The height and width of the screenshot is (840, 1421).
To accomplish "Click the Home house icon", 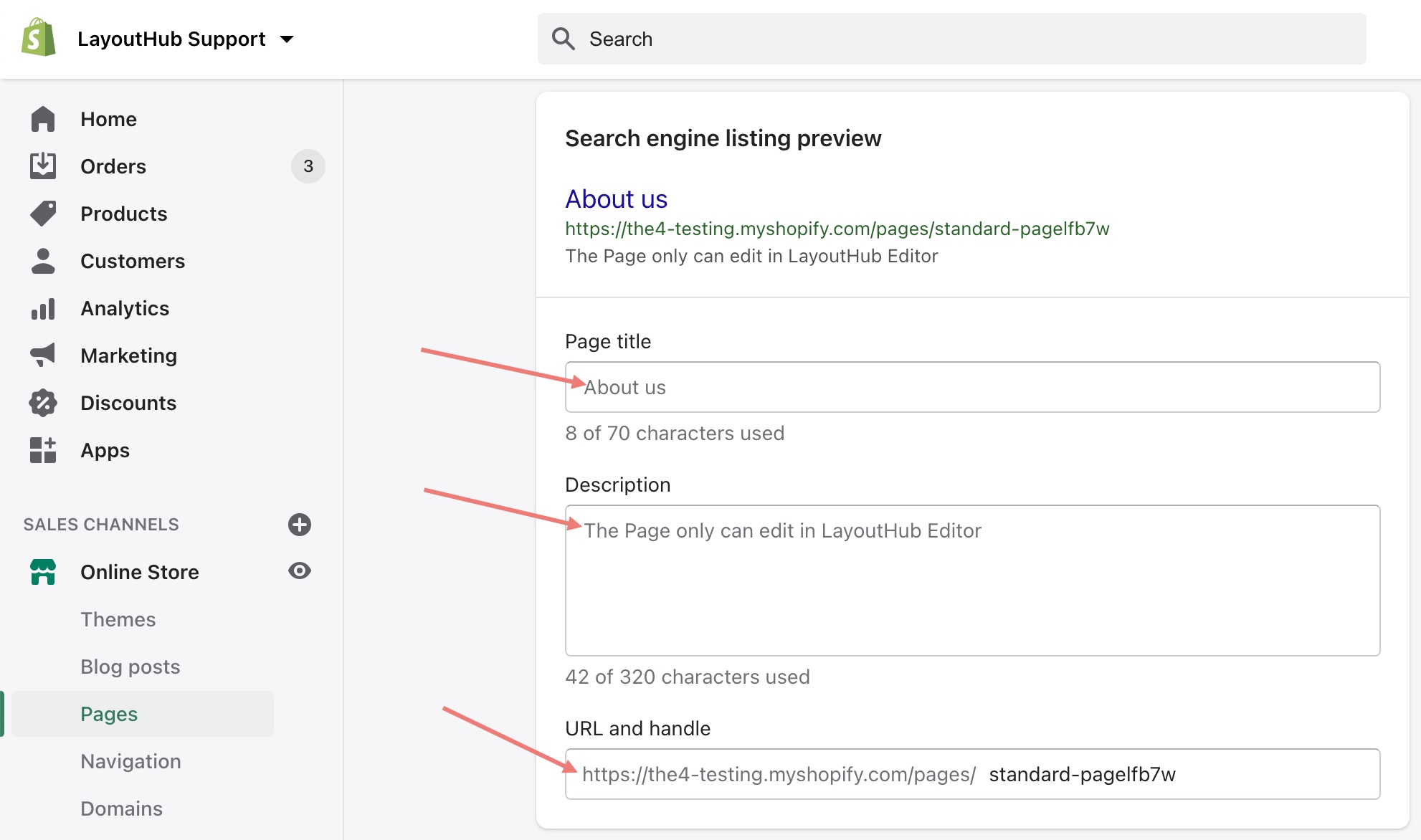I will point(43,119).
